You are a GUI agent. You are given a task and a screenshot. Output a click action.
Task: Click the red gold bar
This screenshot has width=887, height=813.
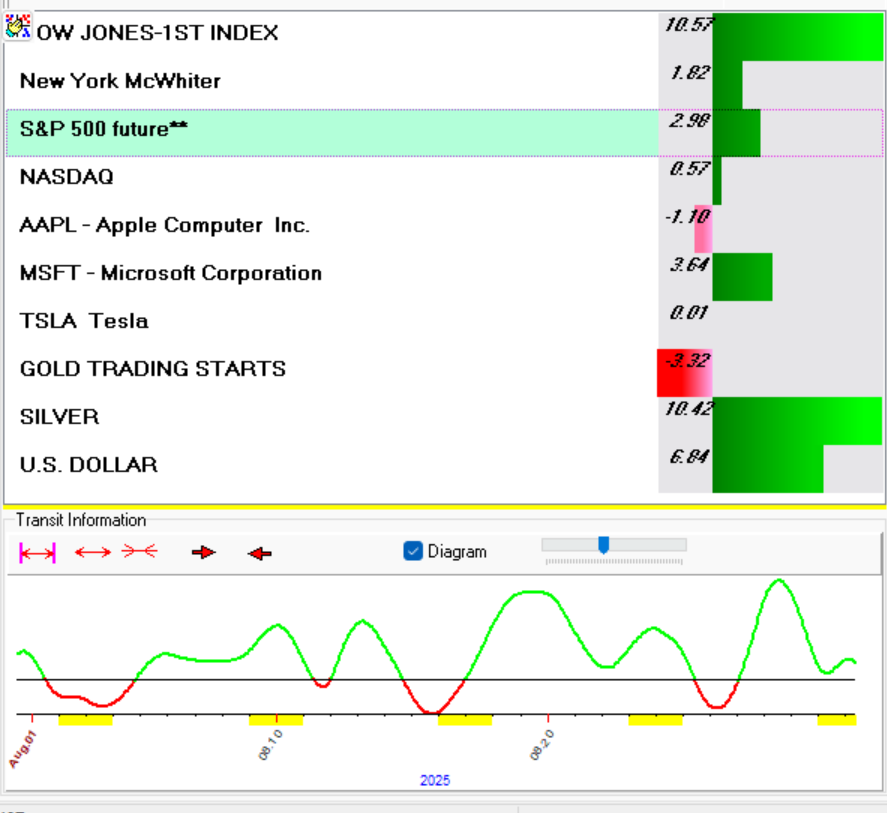(x=684, y=373)
